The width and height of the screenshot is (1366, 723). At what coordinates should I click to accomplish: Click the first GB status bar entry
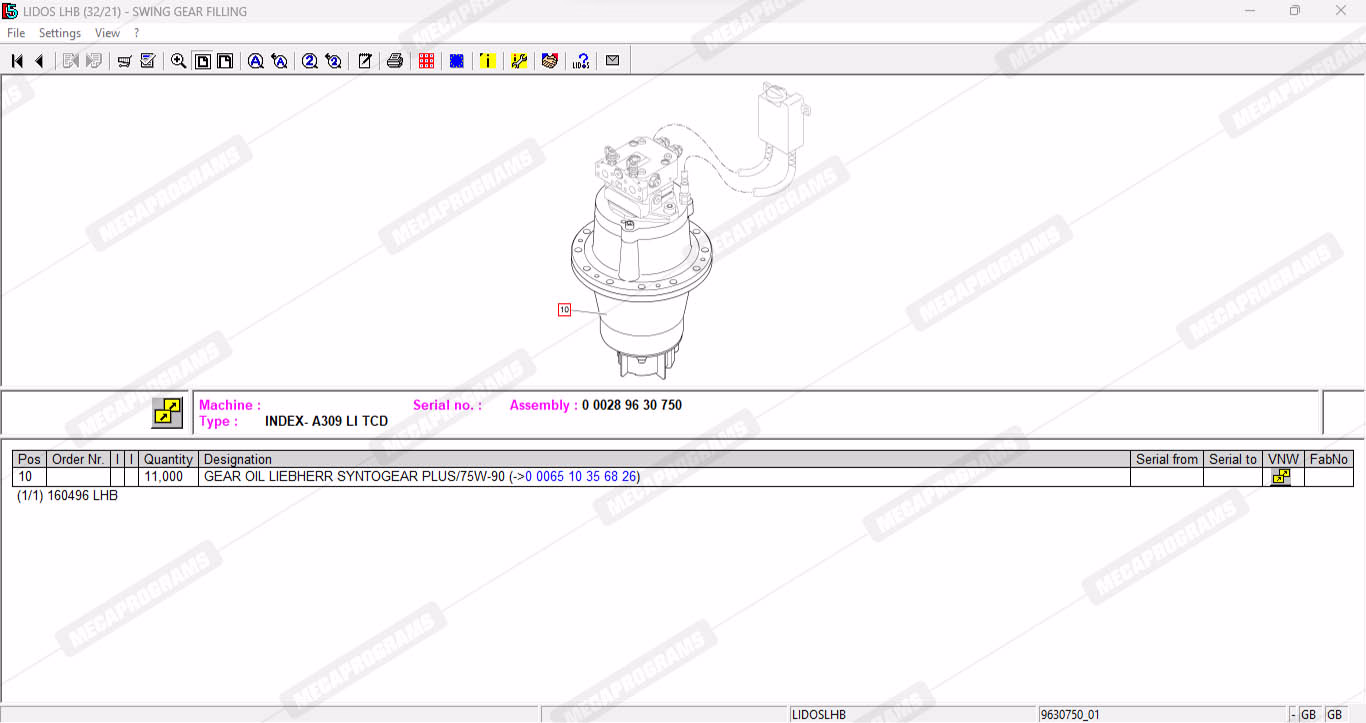coord(1308,715)
